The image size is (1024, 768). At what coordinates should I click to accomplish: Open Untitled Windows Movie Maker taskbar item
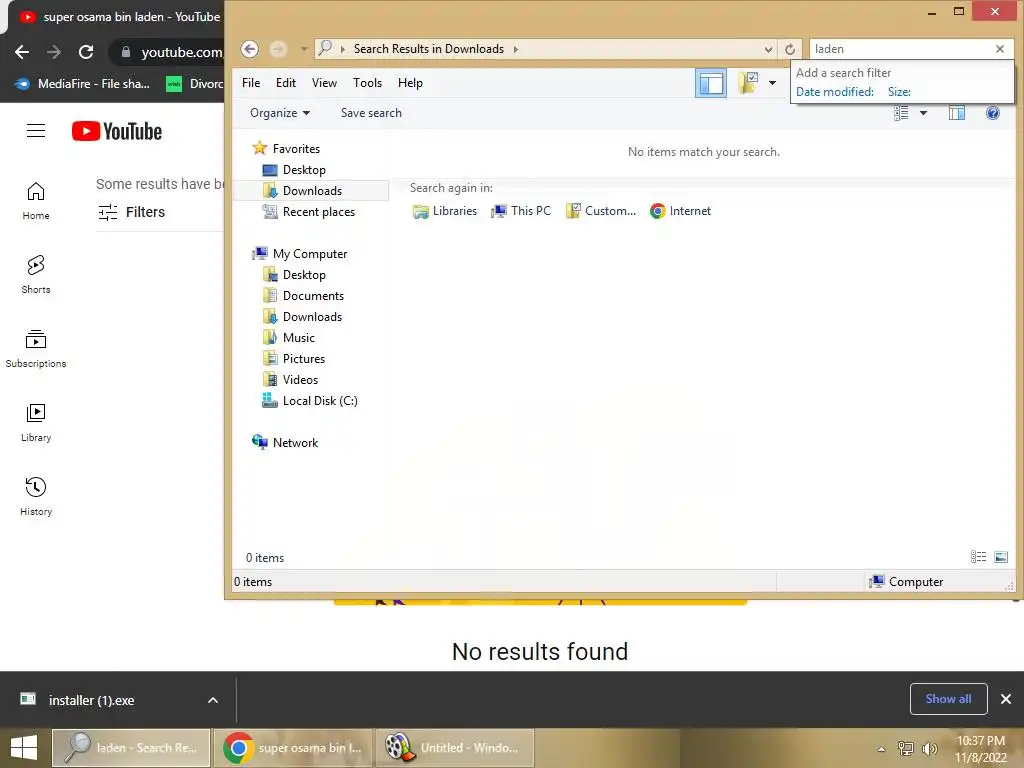click(x=455, y=748)
